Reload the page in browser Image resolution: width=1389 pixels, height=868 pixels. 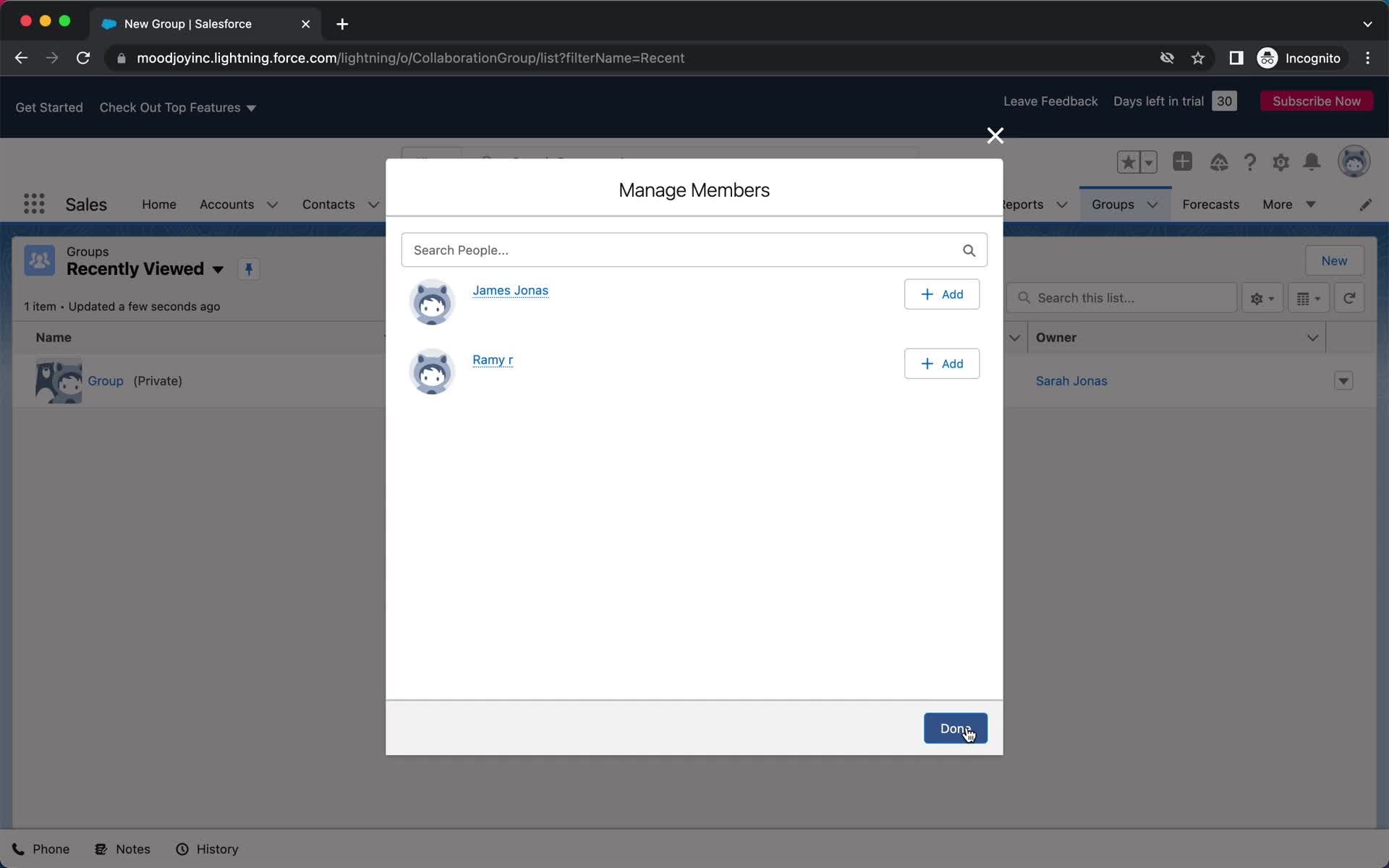coord(83,58)
